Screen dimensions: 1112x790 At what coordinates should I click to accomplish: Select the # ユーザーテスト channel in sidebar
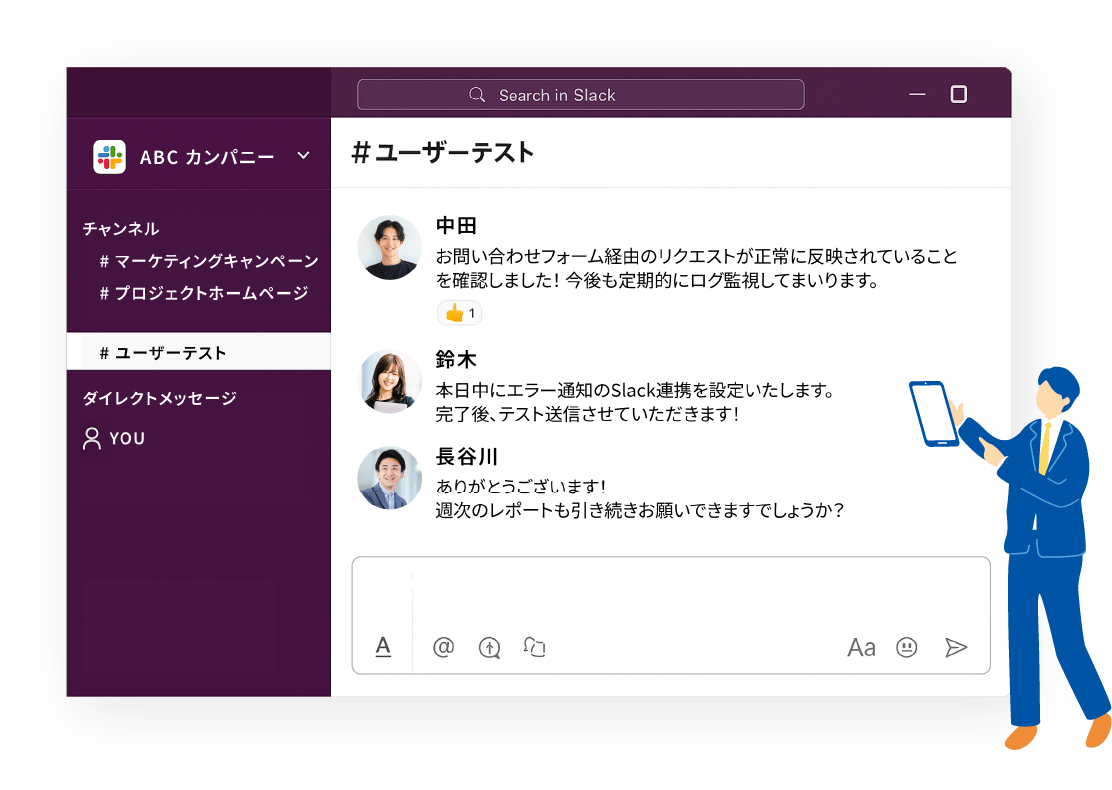pos(199,352)
